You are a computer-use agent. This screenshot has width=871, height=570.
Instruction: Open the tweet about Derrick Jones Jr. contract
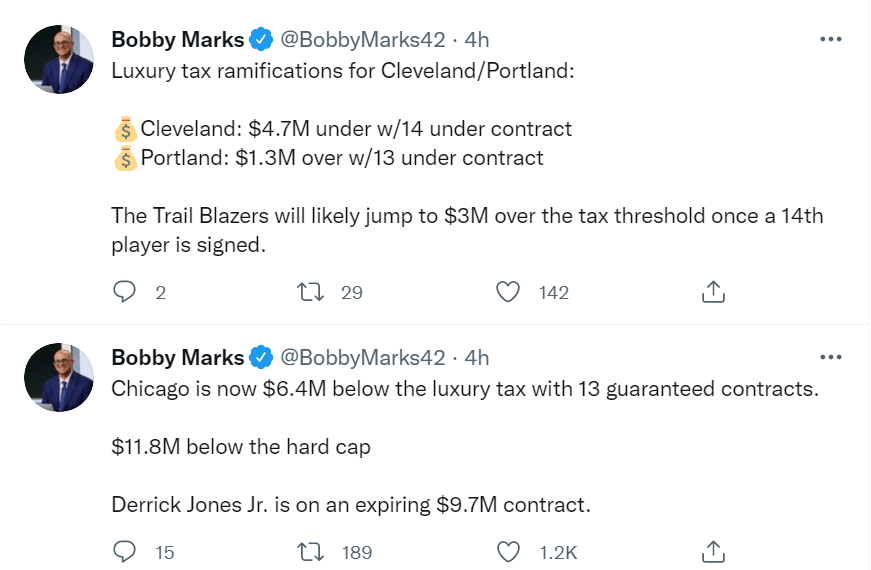(x=351, y=505)
